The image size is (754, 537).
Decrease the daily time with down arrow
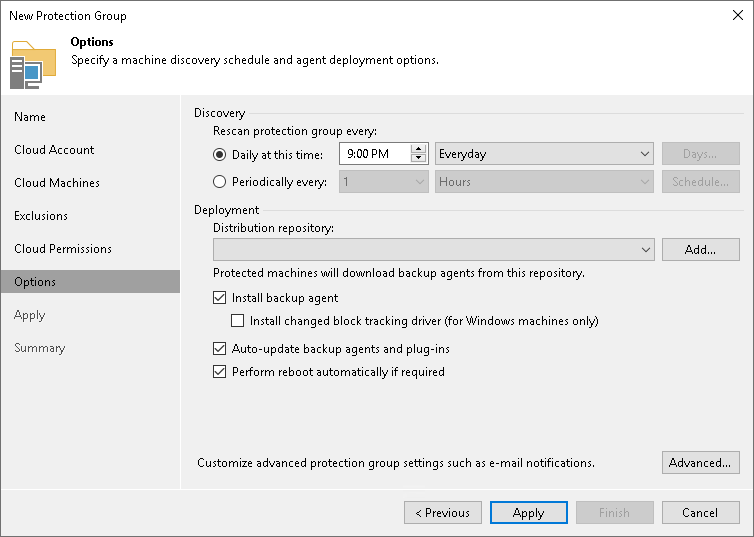coord(419,159)
